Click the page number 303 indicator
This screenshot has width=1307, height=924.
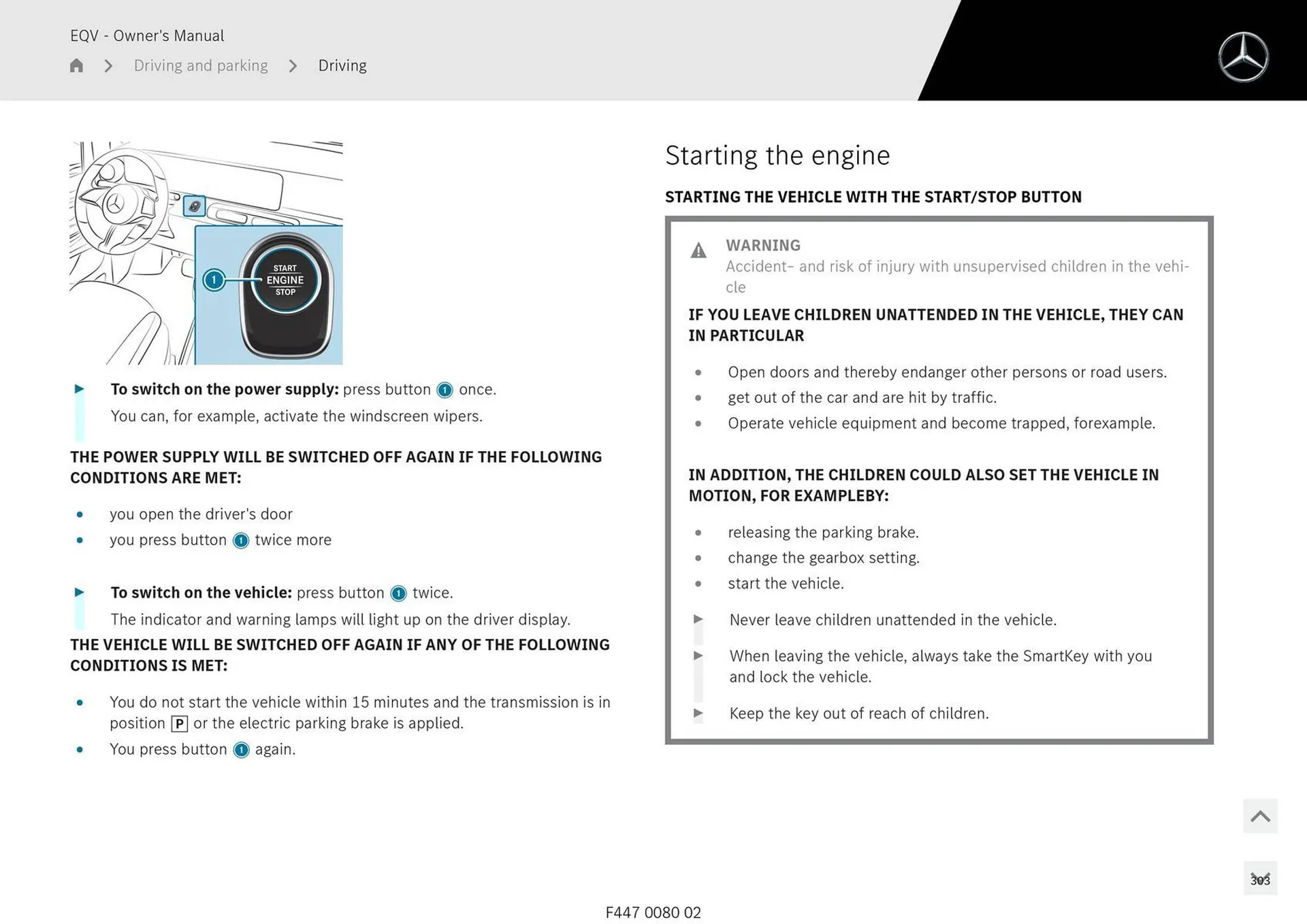coord(1262,879)
